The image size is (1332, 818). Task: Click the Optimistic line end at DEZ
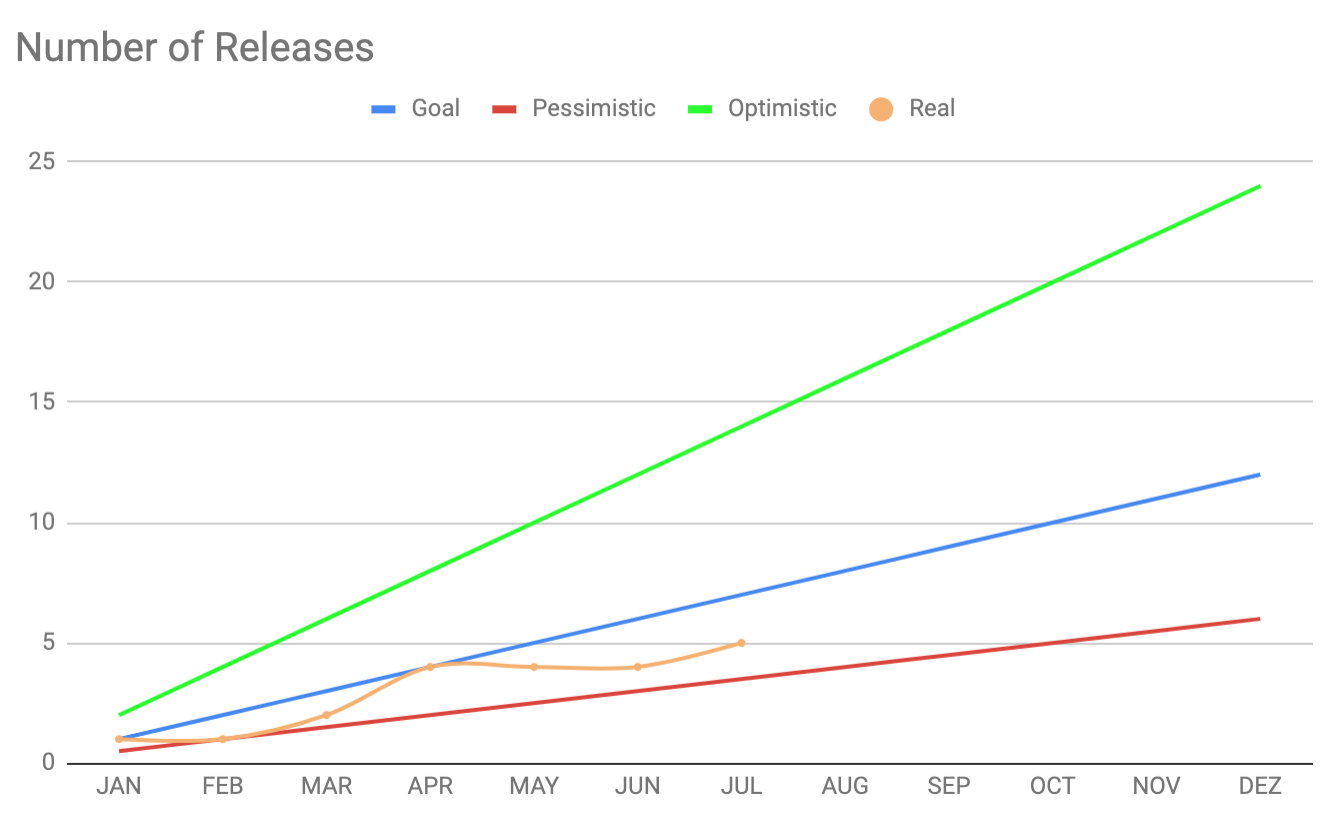pyautogui.click(x=1259, y=186)
